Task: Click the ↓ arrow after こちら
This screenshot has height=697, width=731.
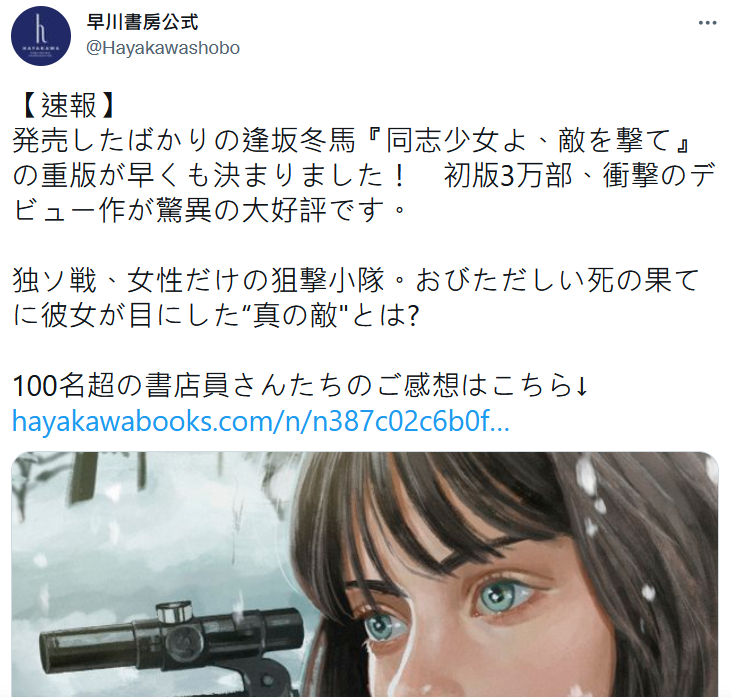Action: pos(581,386)
